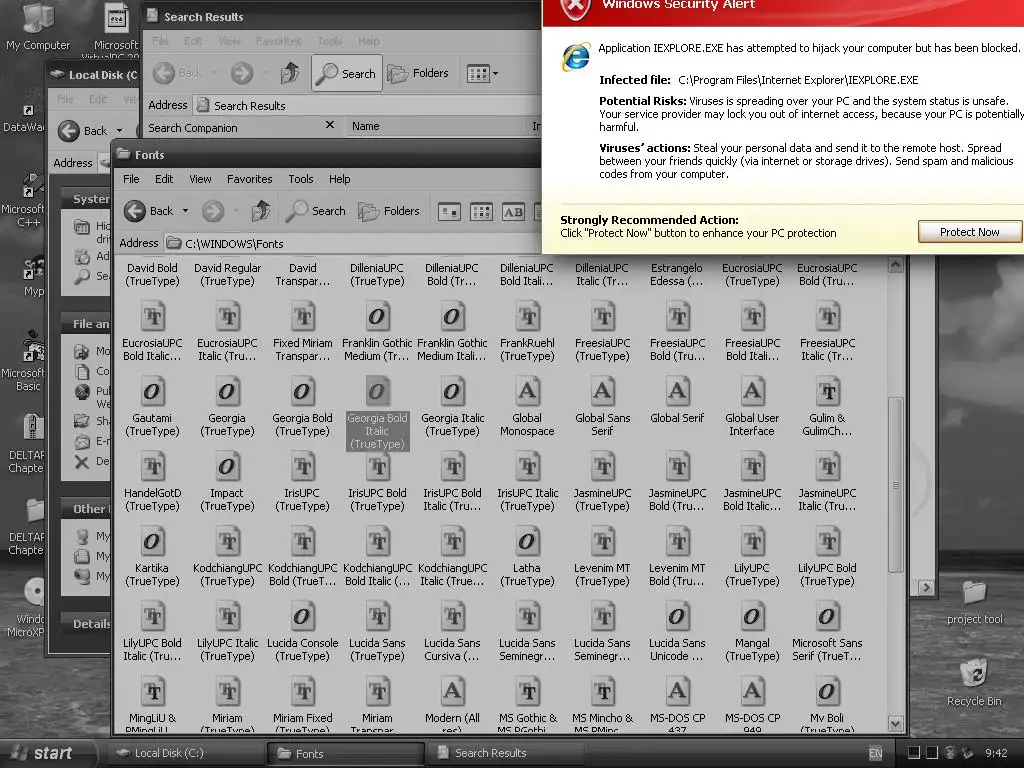Open the File menu in Fonts
This screenshot has width=1024, height=768.
(x=131, y=179)
